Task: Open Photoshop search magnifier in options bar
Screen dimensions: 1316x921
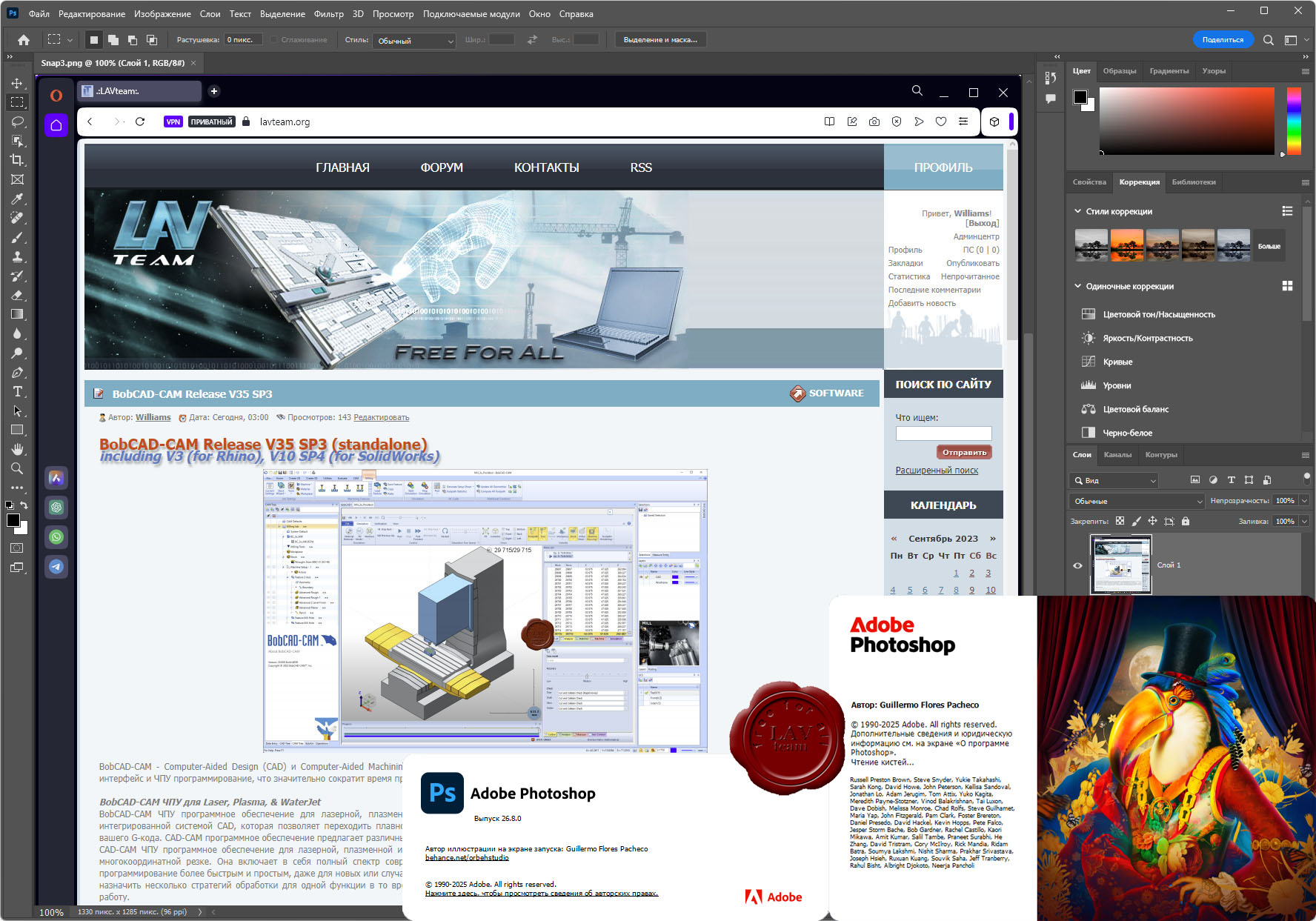Action: [x=1269, y=40]
